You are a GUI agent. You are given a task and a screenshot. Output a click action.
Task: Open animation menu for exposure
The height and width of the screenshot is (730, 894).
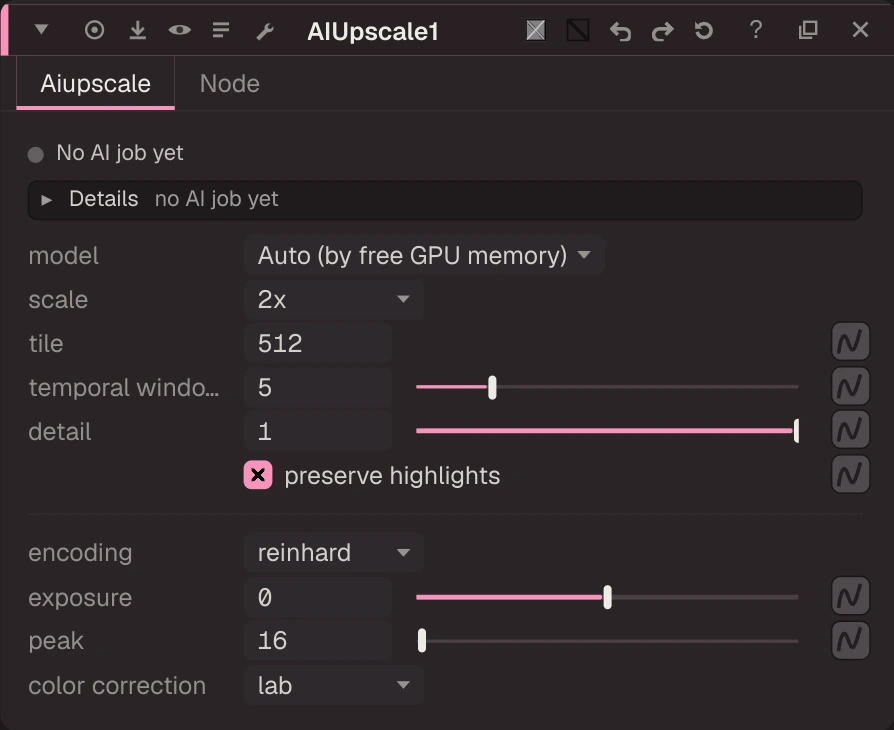[850, 597]
